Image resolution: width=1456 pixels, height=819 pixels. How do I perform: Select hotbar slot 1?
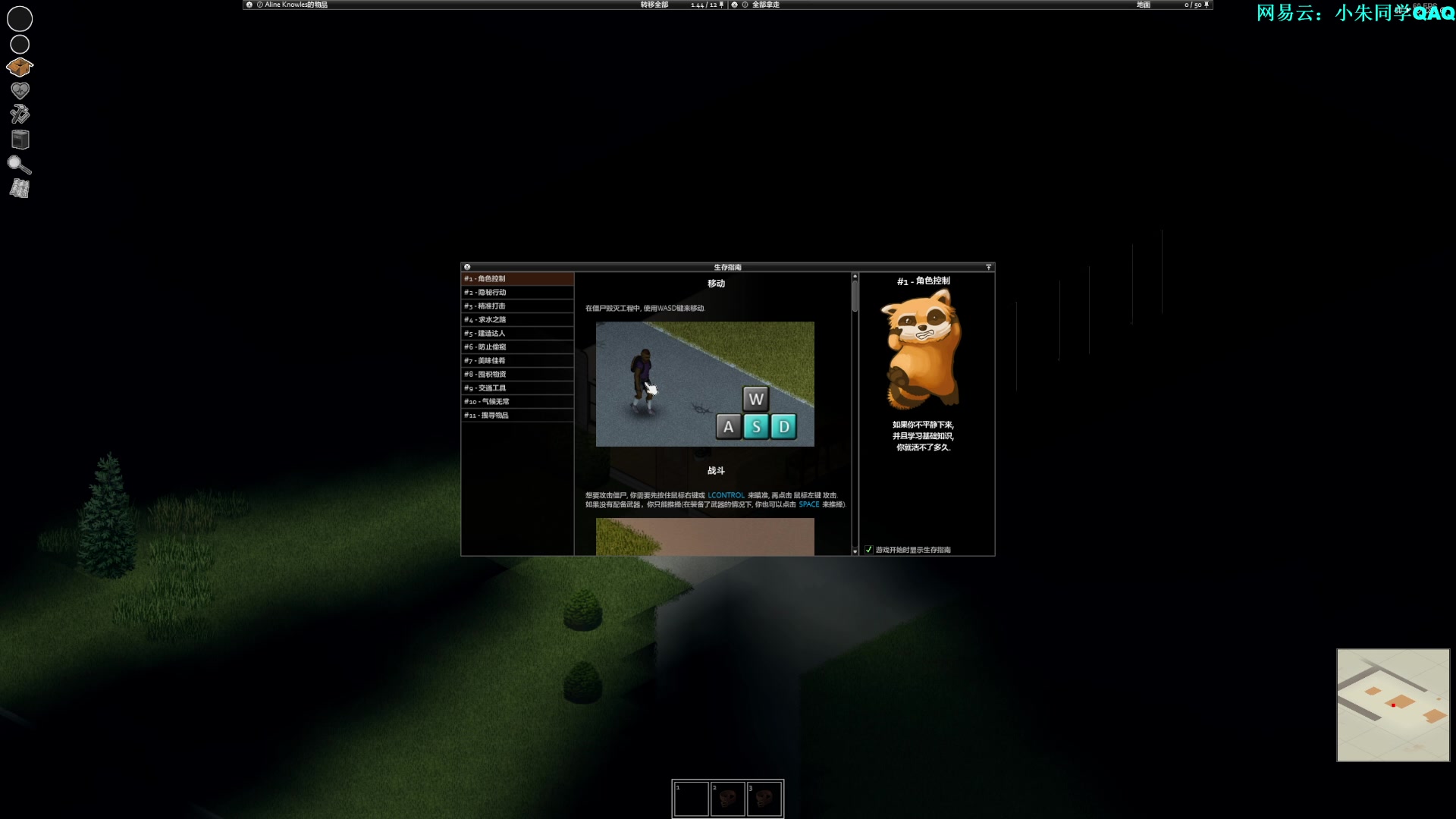[x=691, y=799]
